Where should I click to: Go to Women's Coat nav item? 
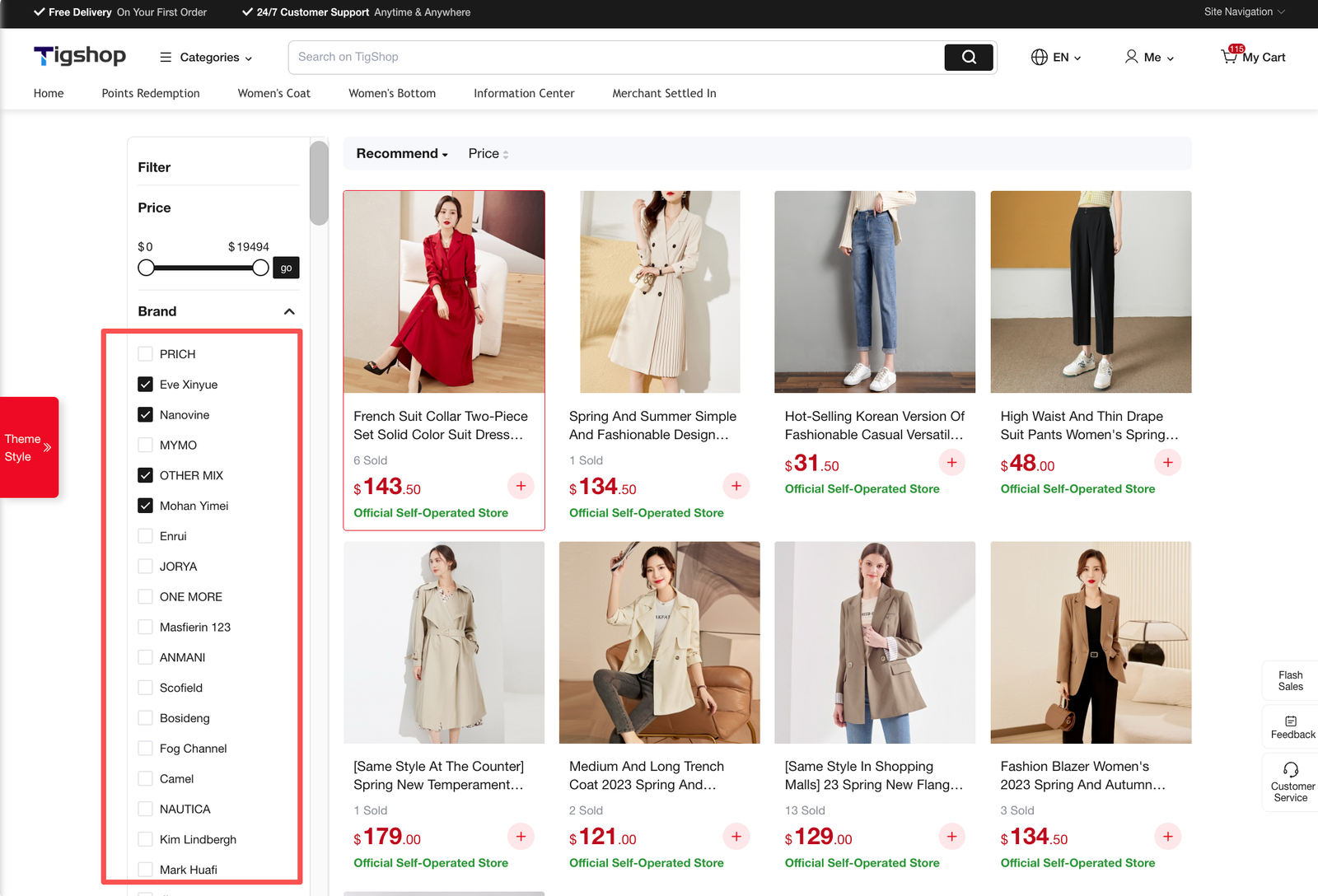[x=273, y=94]
